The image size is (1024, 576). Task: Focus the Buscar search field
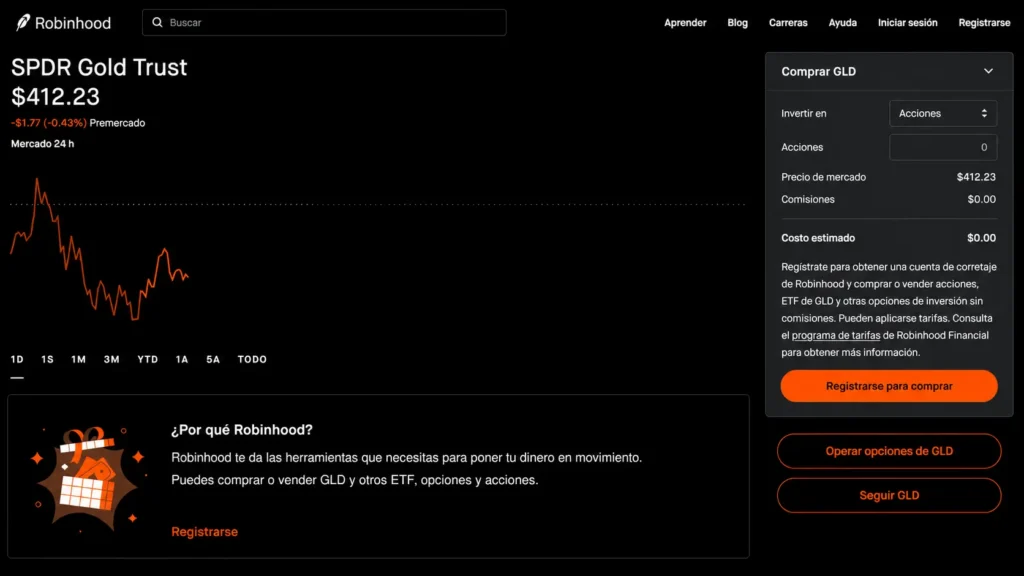[324, 22]
